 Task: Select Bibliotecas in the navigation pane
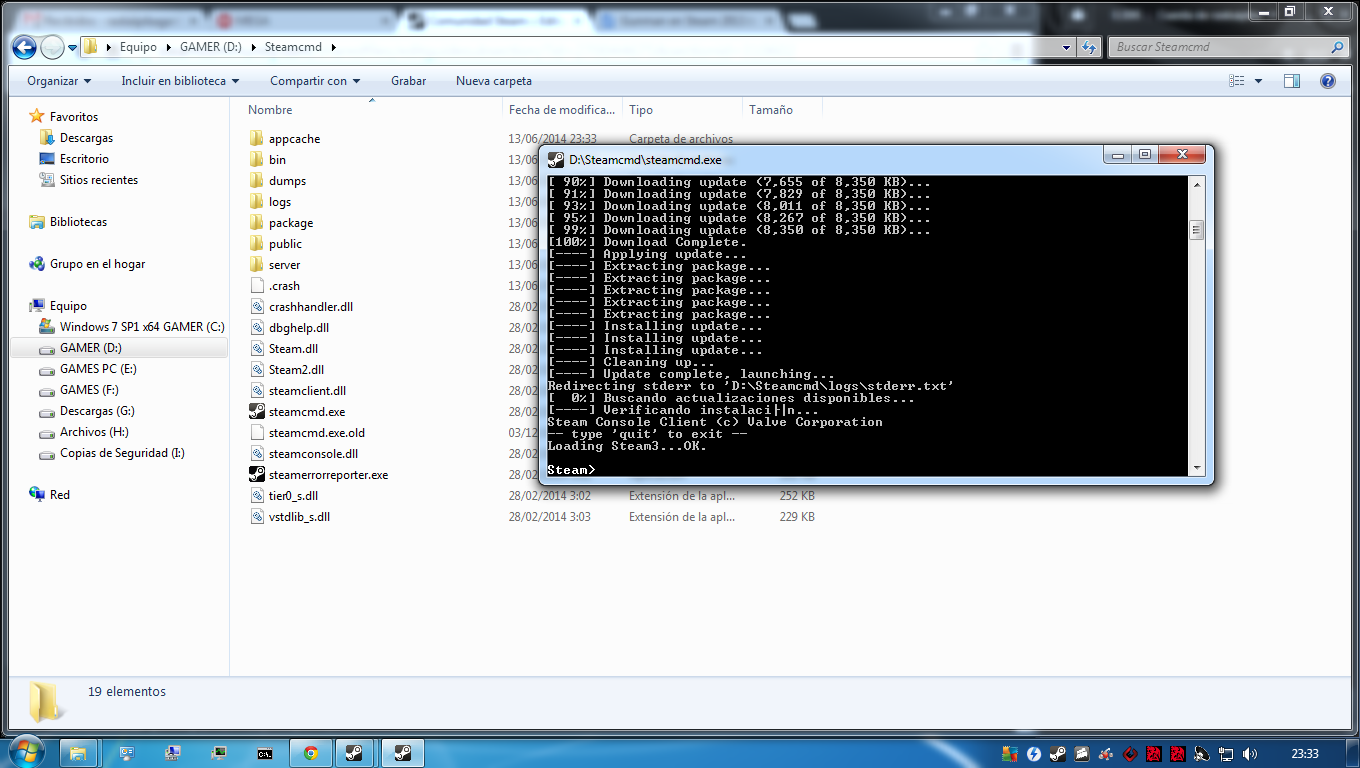tap(78, 222)
